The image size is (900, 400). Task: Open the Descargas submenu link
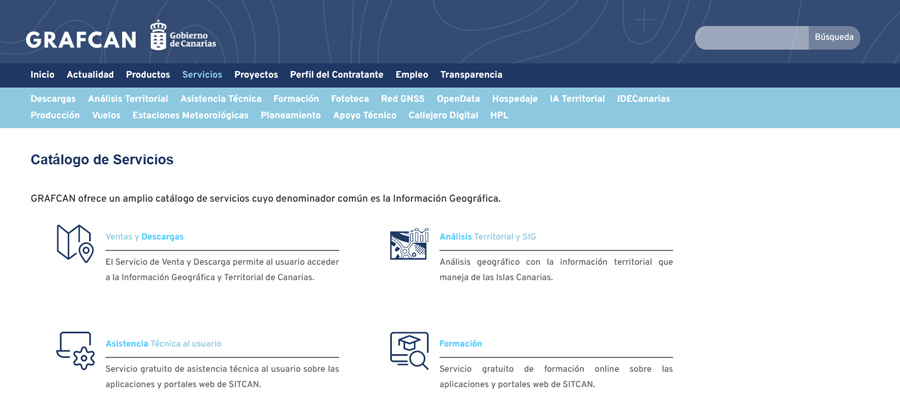tap(53, 99)
